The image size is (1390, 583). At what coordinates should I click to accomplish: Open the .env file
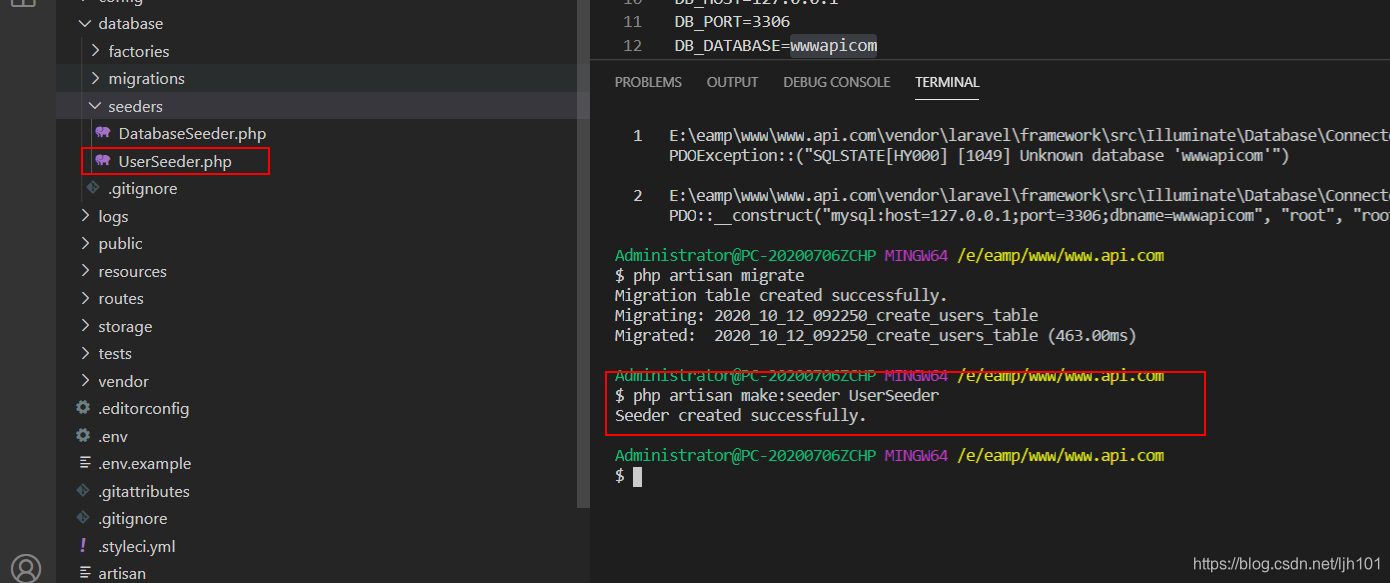pyautogui.click(x=113, y=436)
